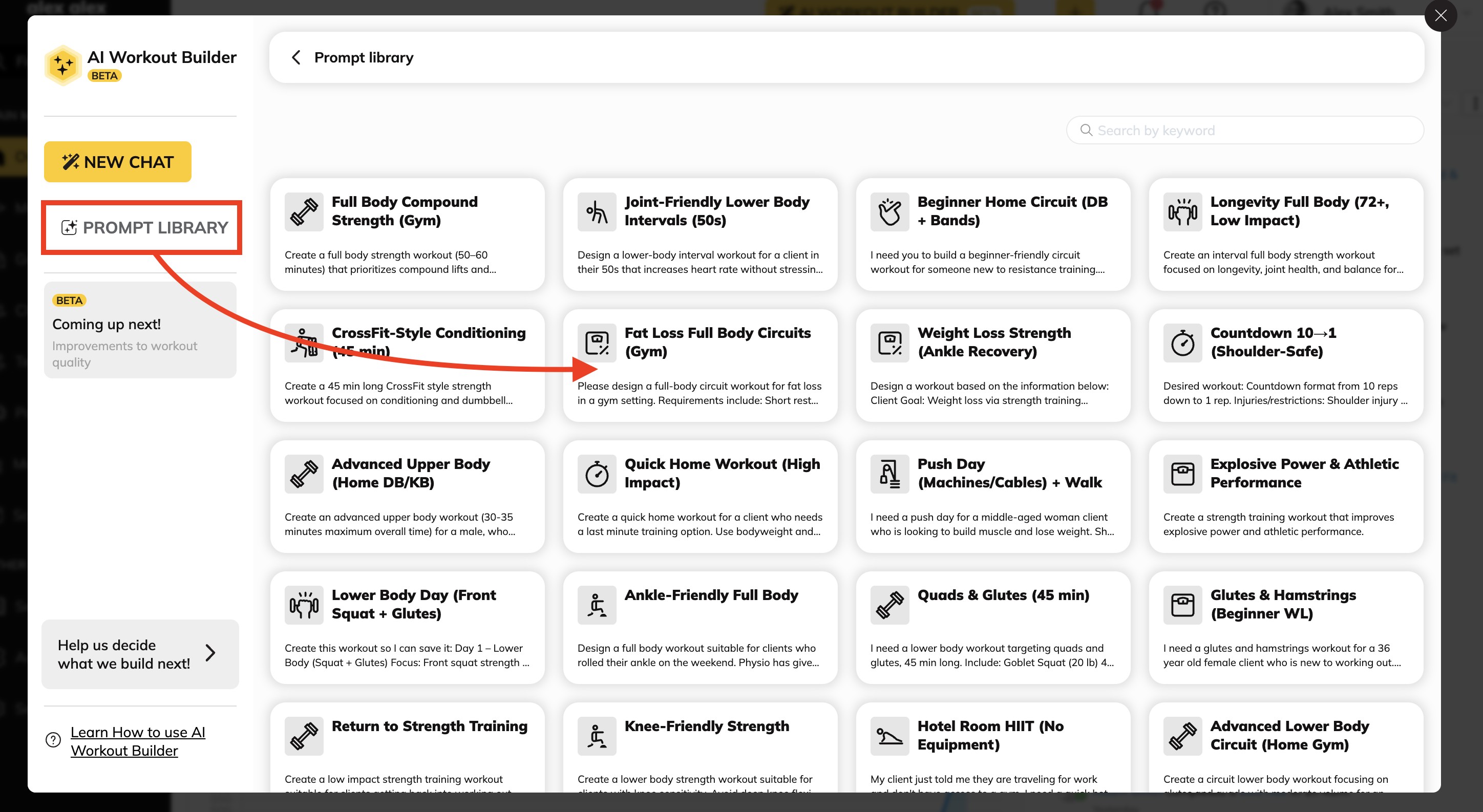Click the hand icon on Beginner Home Circuit
Screen dimensions: 1483x812
tap(889, 212)
